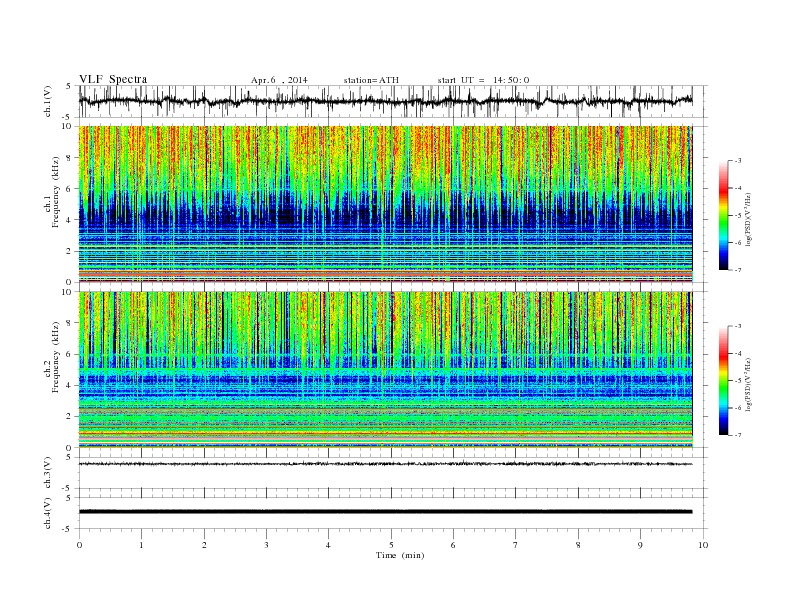
Task: Select the date text "Apr.6 , 2014"
Action: click(279, 80)
